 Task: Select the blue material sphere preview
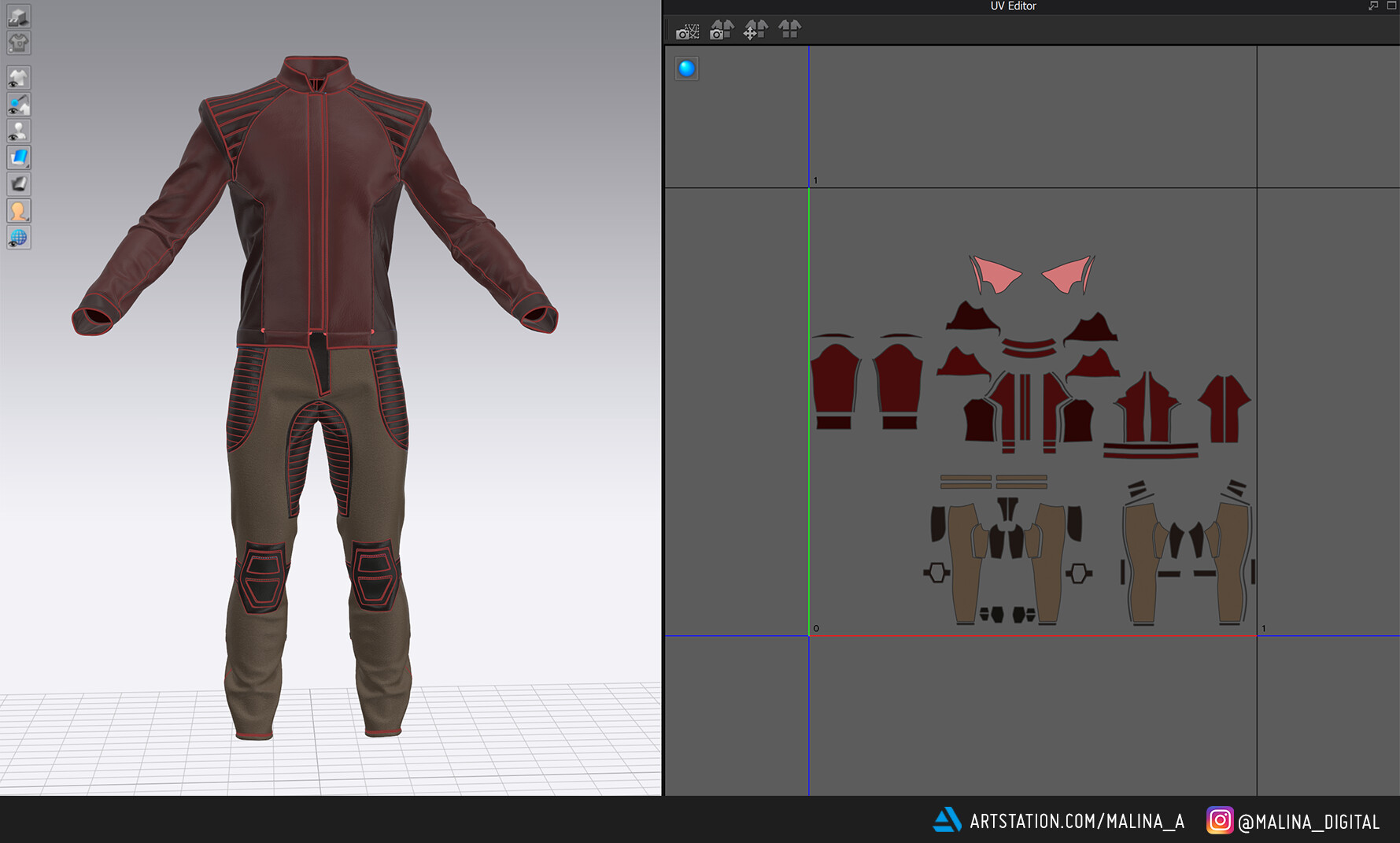(x=686, y=68)
